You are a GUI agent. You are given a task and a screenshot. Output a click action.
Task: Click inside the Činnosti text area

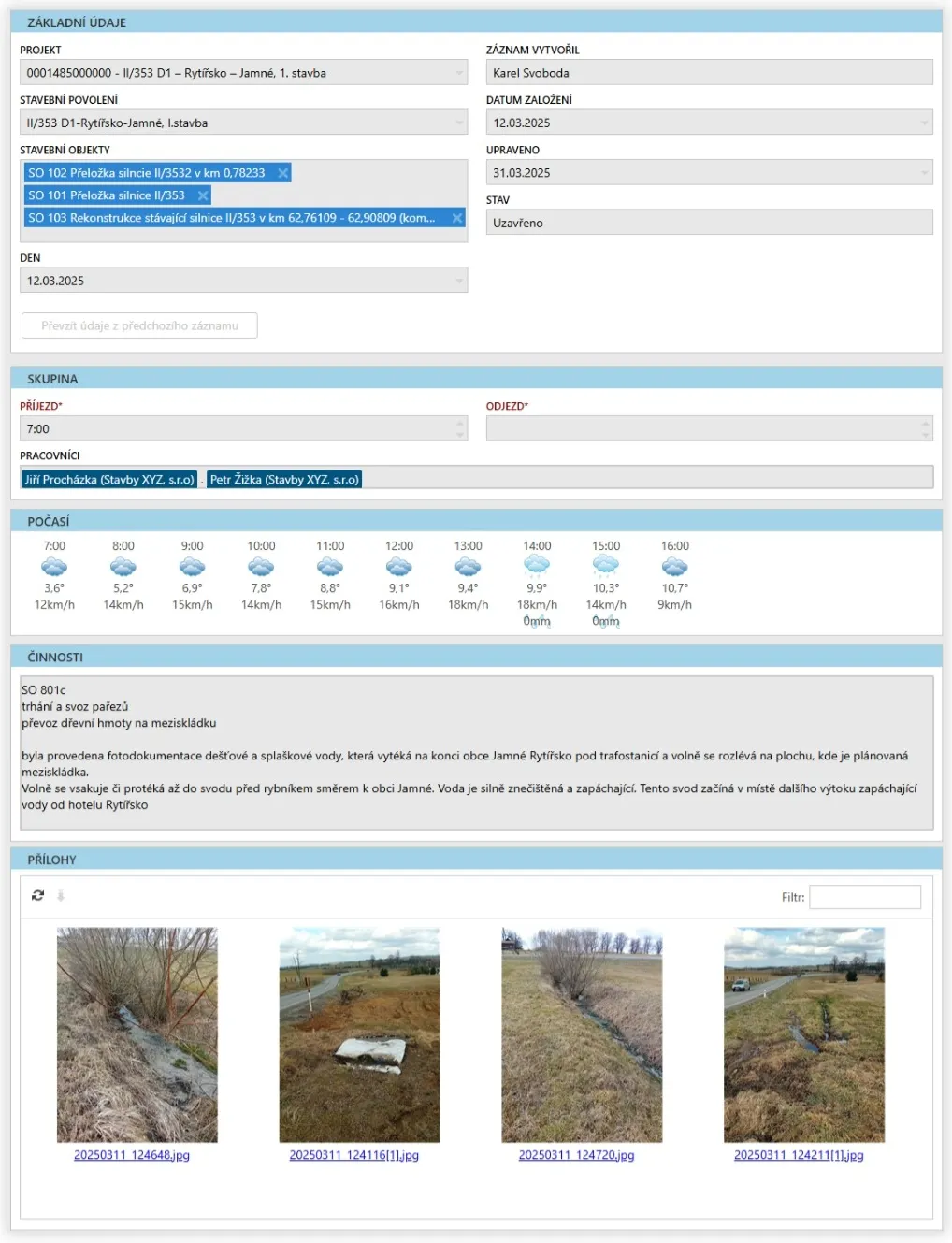476,752
